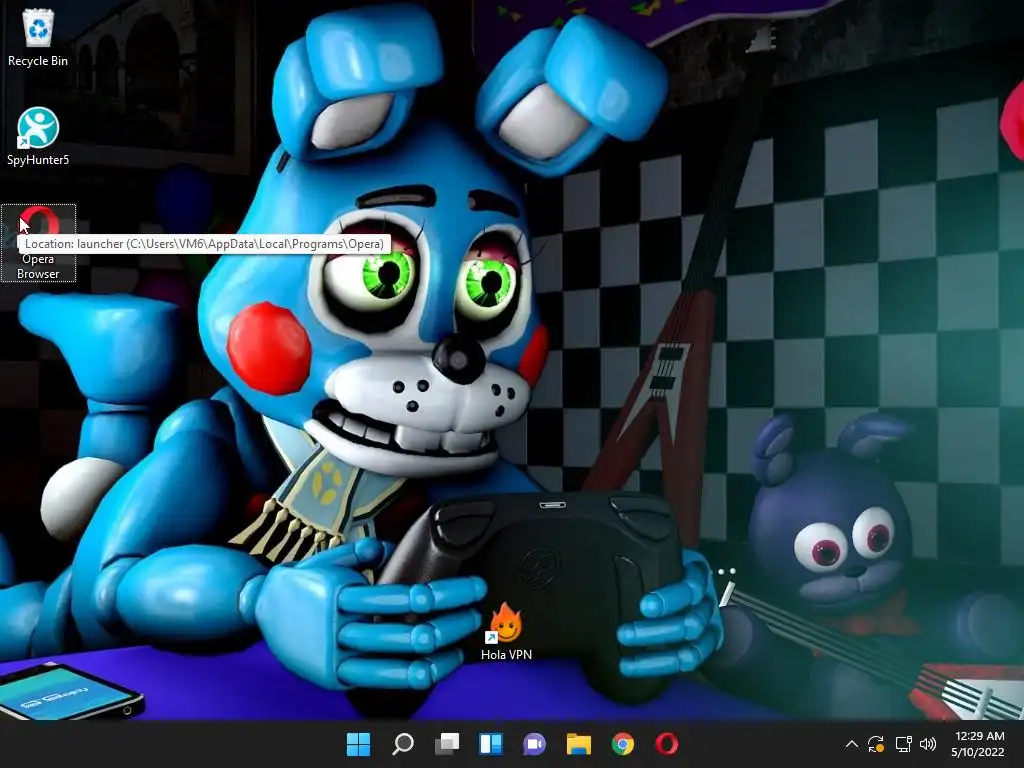1024x768 pixels.
Task: Click the Opera Browser label text
Action: point(38,266)
